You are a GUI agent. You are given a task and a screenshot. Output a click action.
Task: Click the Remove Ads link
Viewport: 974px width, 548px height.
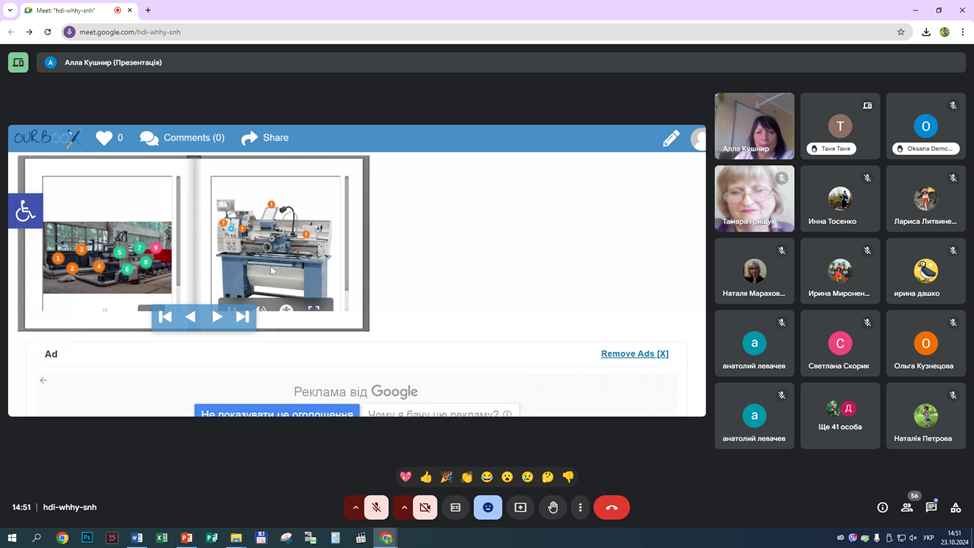[634, 354]
